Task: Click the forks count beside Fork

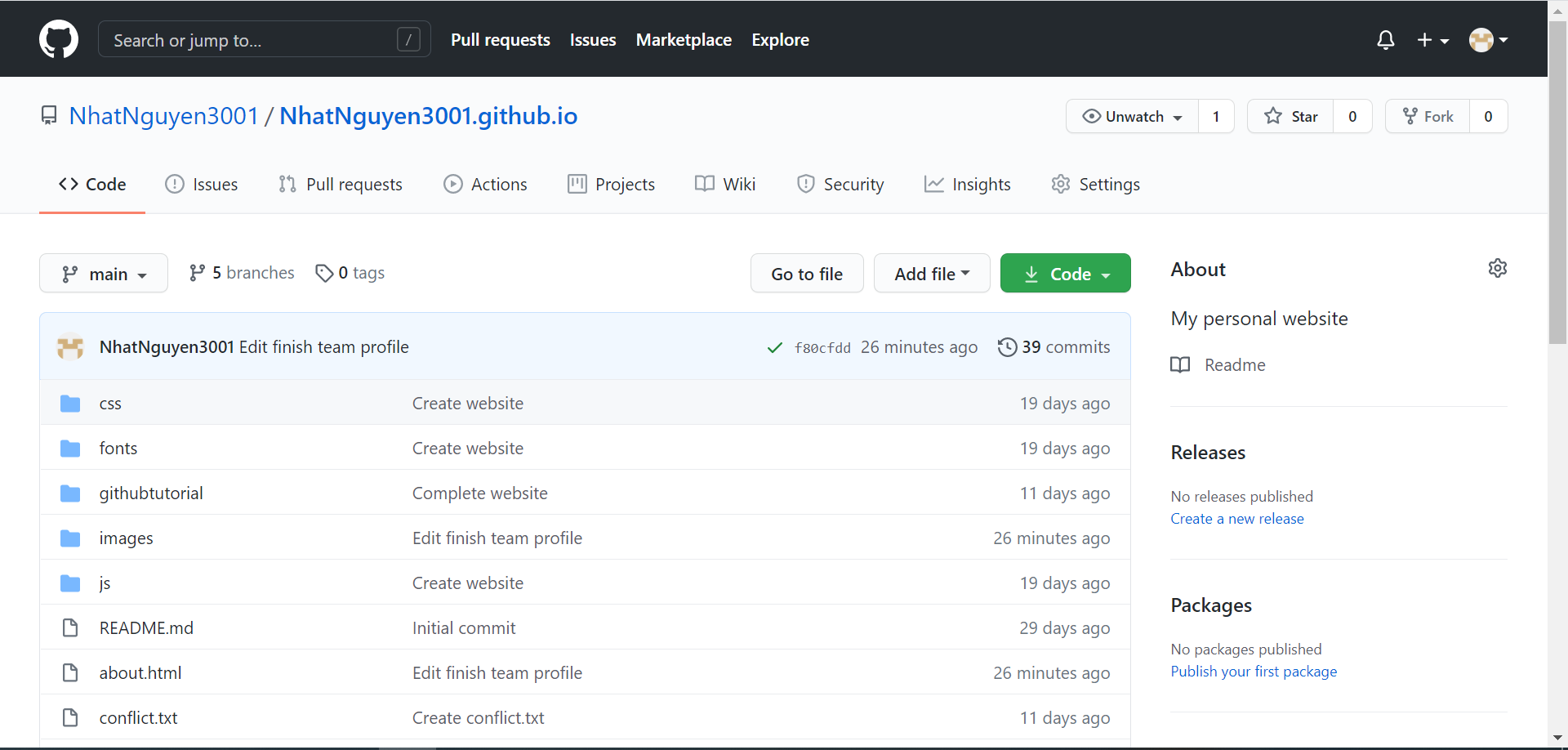Action: pos(1488,116)
